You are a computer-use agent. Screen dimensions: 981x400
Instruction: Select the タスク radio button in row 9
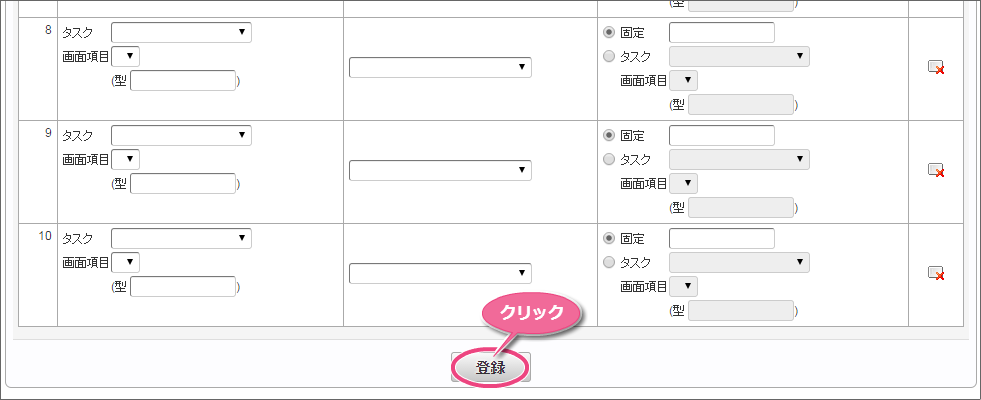(x=609, y=160)
